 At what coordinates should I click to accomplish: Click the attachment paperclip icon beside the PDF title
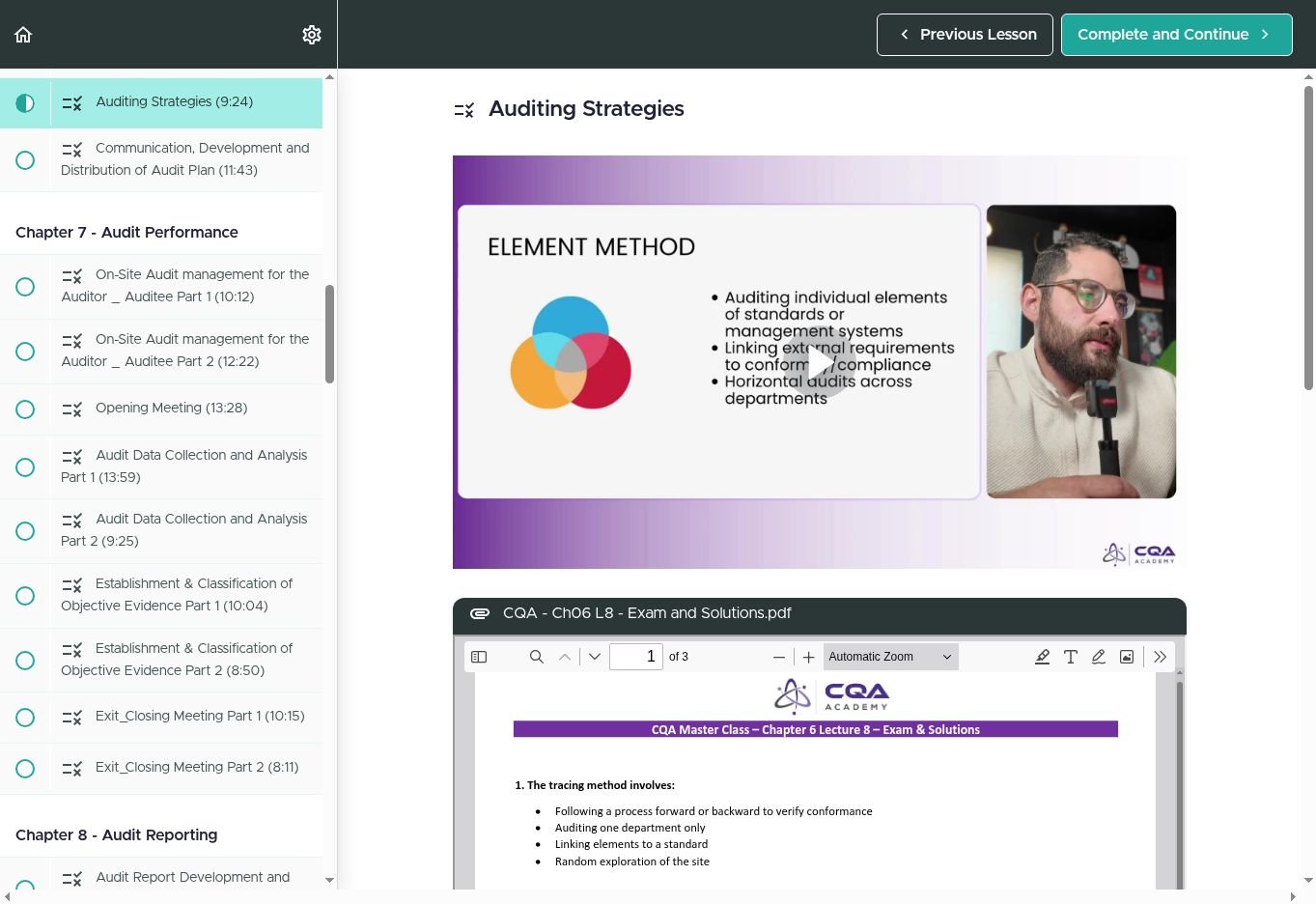(479, 613)
